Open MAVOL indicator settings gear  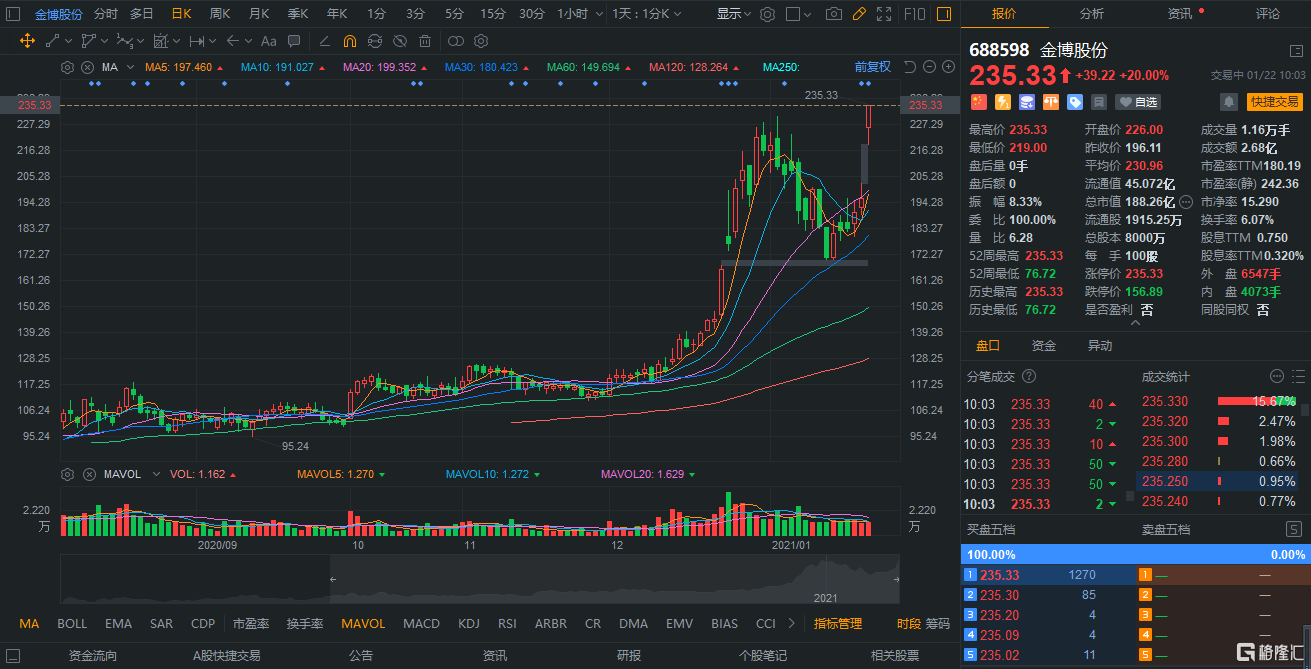click(67, 474)
